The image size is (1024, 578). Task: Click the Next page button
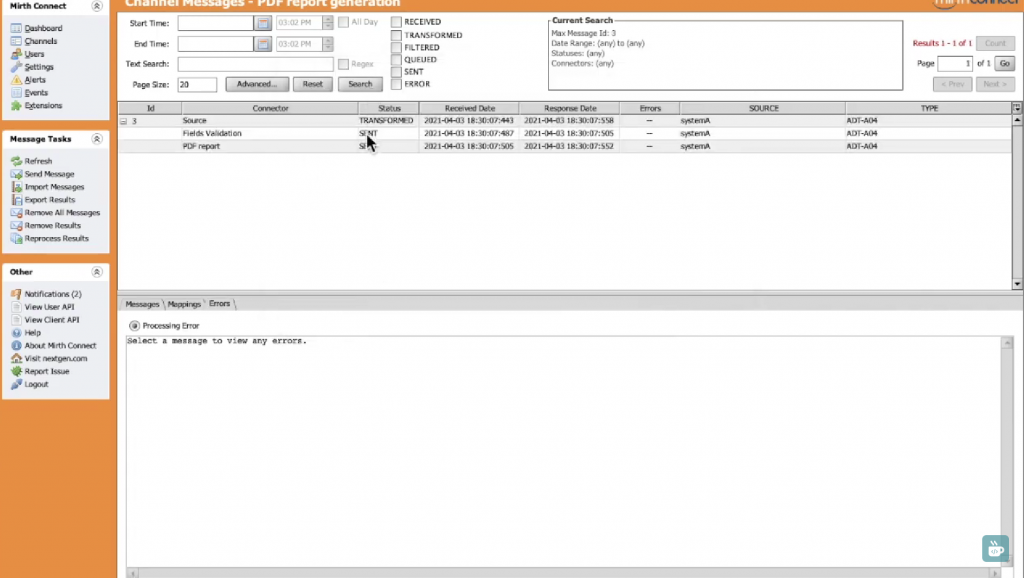coord(995,84)
